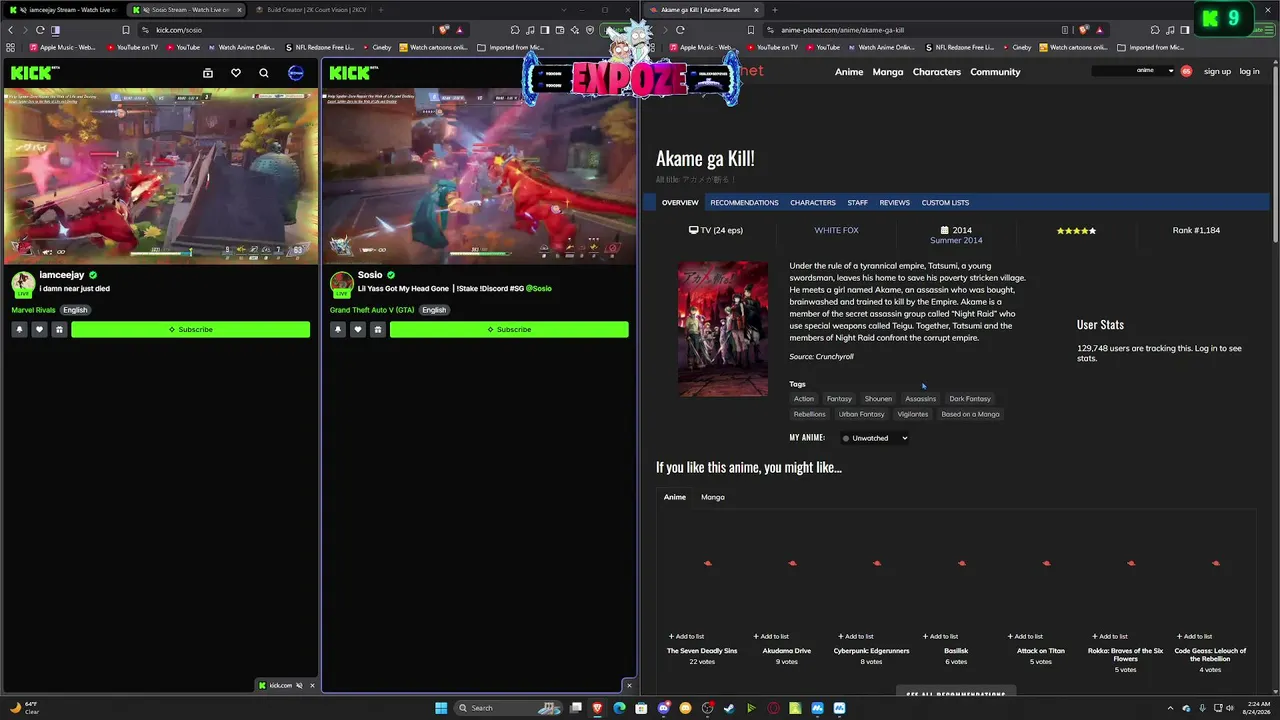Unmute the kick.com split-view tab at bottom
This screenshot has width=1280, height=720.
tap(299, 686)
